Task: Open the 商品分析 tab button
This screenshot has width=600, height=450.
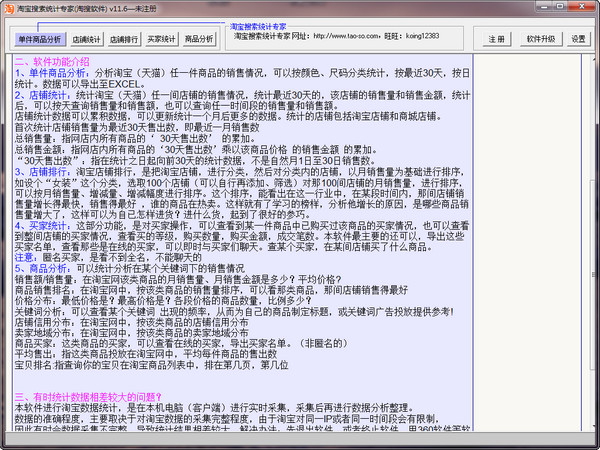Action: pyautogui.click(x=199, y=39)
